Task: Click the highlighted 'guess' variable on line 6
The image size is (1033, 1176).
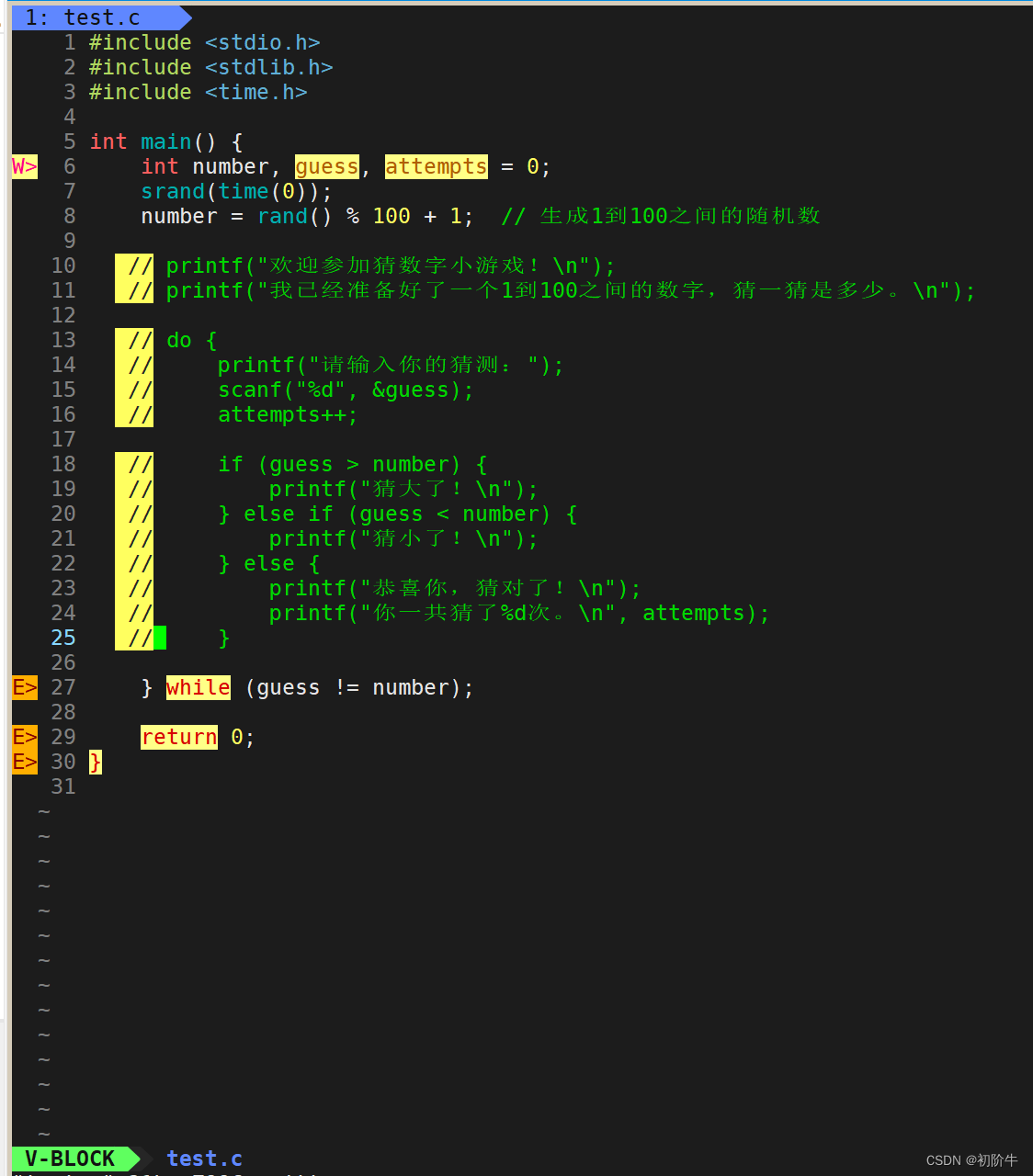Action: [326, 166]
